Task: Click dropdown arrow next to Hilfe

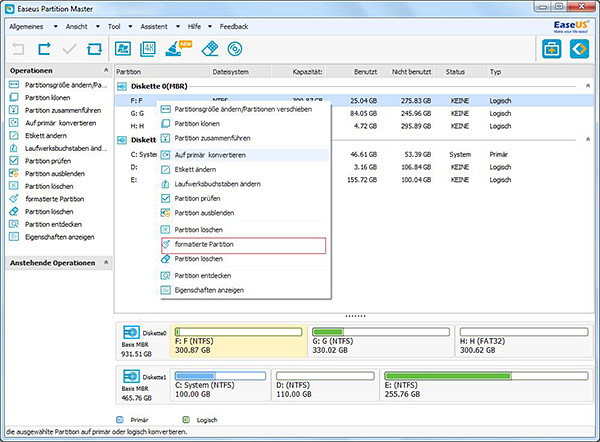Action: [210, 26]
